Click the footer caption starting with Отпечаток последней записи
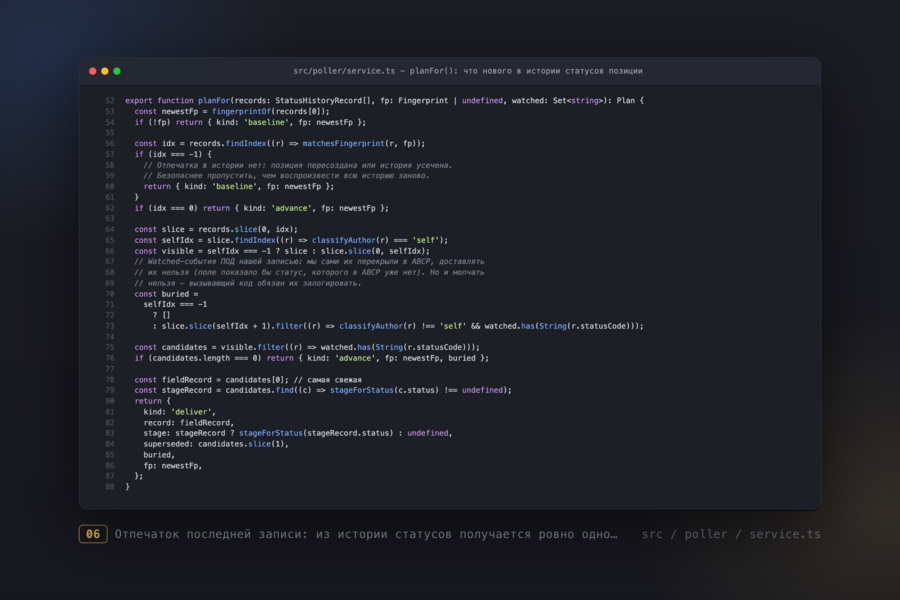Image resolution: width=900 pixels, height=600 pixels. point(366,534)
